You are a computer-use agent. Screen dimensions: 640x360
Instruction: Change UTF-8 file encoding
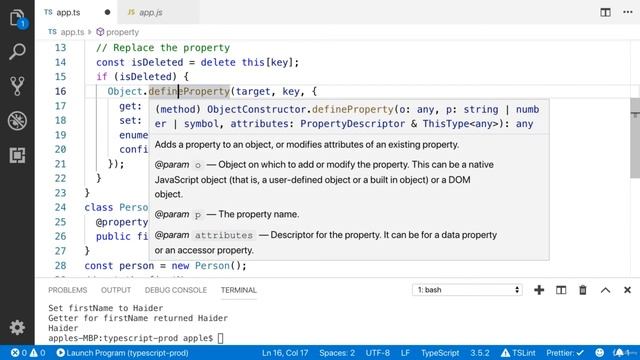(378, 353)
